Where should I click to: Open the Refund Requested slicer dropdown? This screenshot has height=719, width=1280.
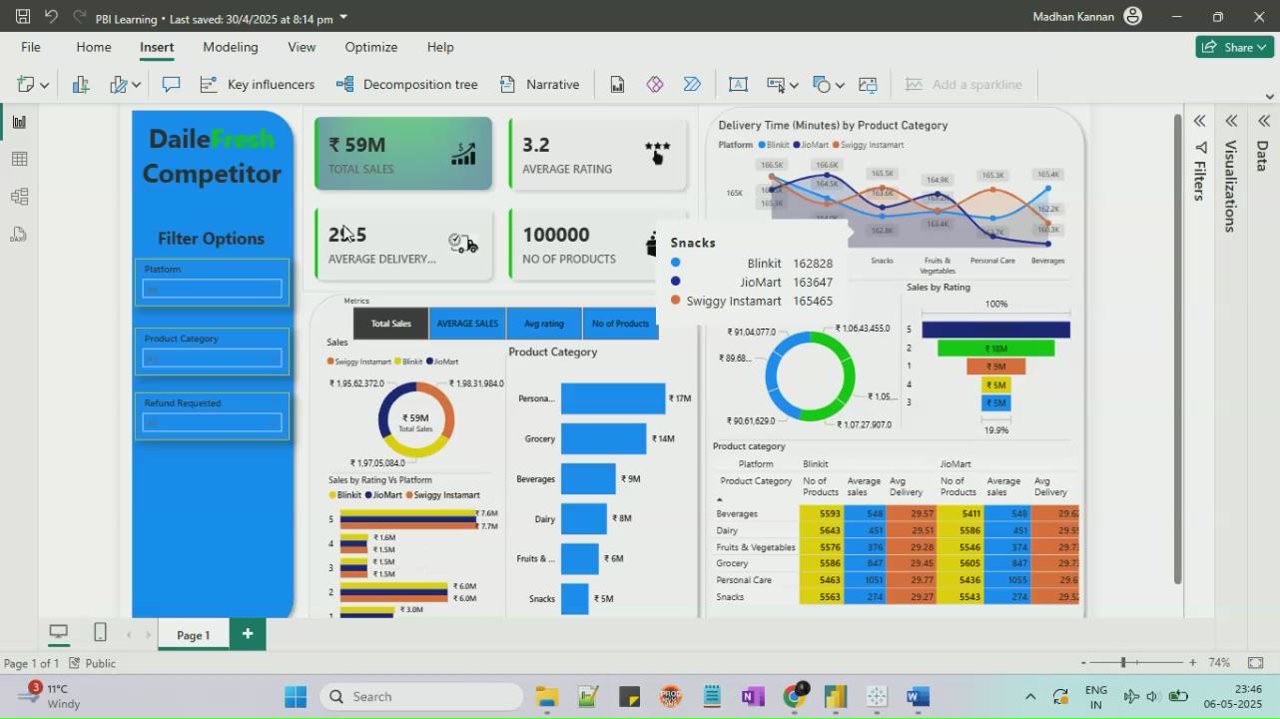212,422
